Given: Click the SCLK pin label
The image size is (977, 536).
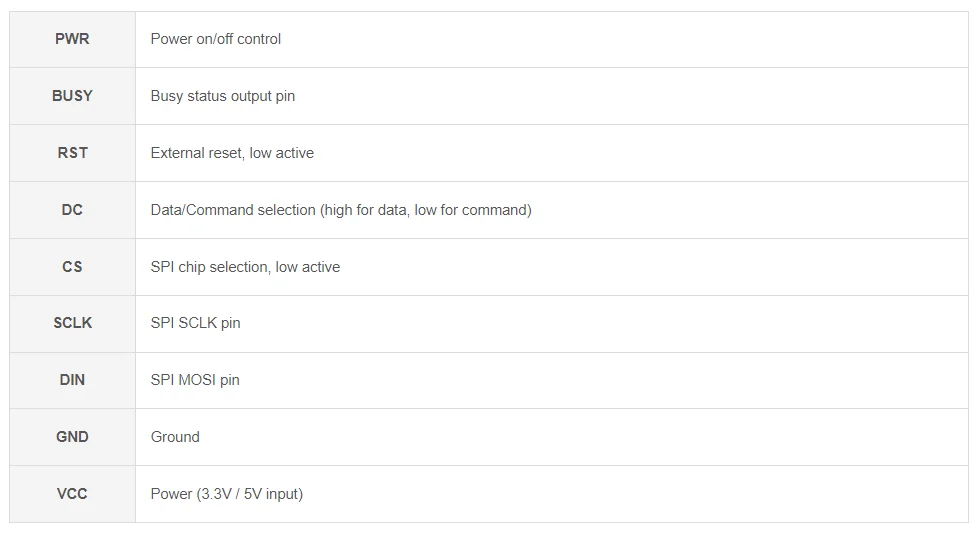Looking at the screenshot, I should click(72, 323).
